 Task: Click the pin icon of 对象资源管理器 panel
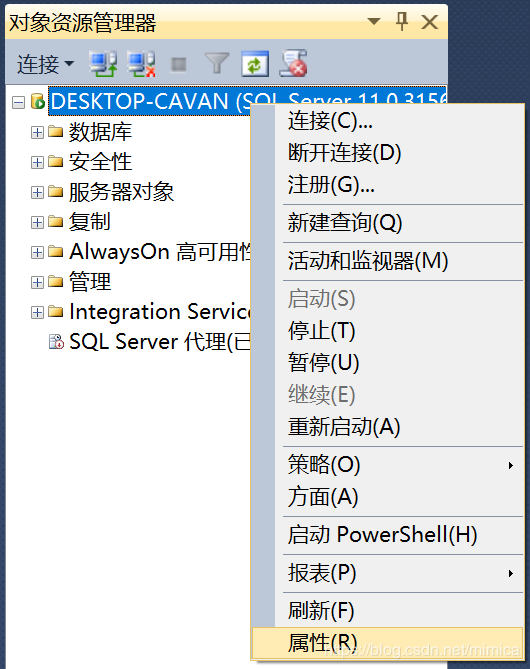pyautogui.click(x=402, y=21)
